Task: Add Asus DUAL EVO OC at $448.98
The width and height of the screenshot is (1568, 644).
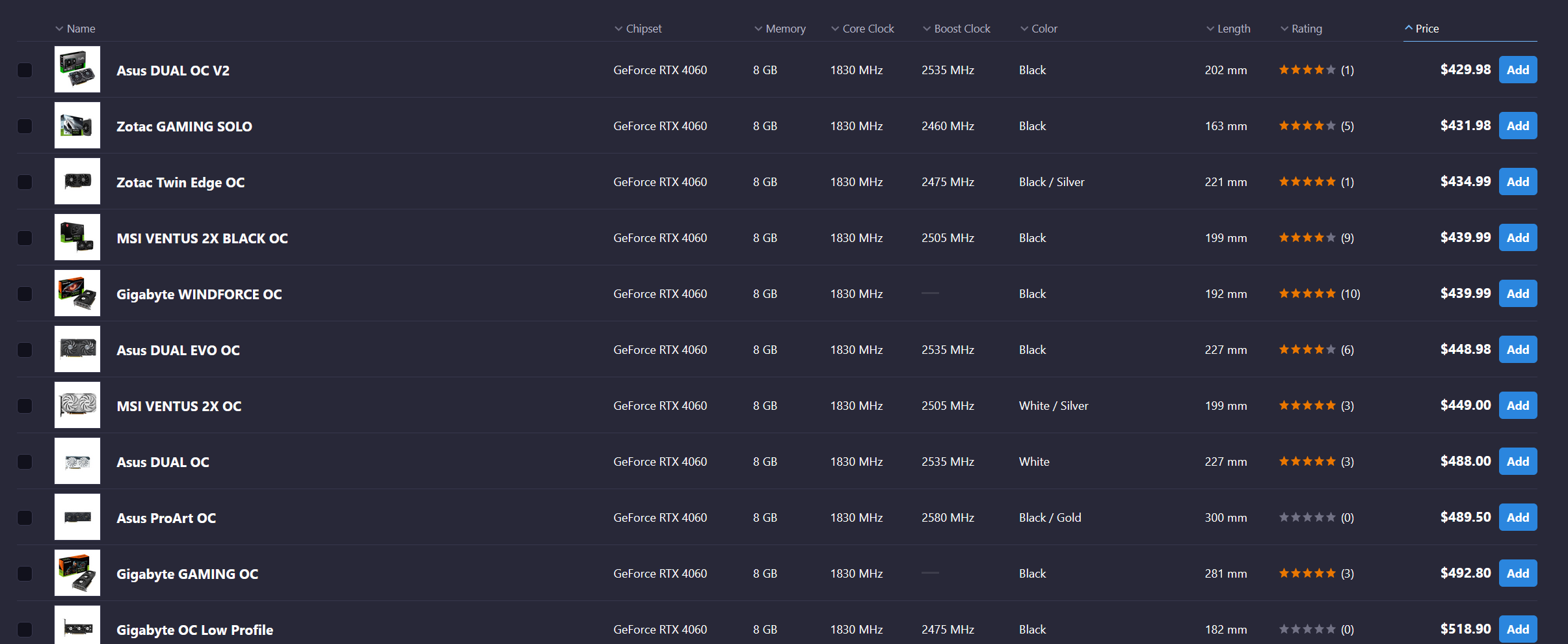Action: (1518, 349)
